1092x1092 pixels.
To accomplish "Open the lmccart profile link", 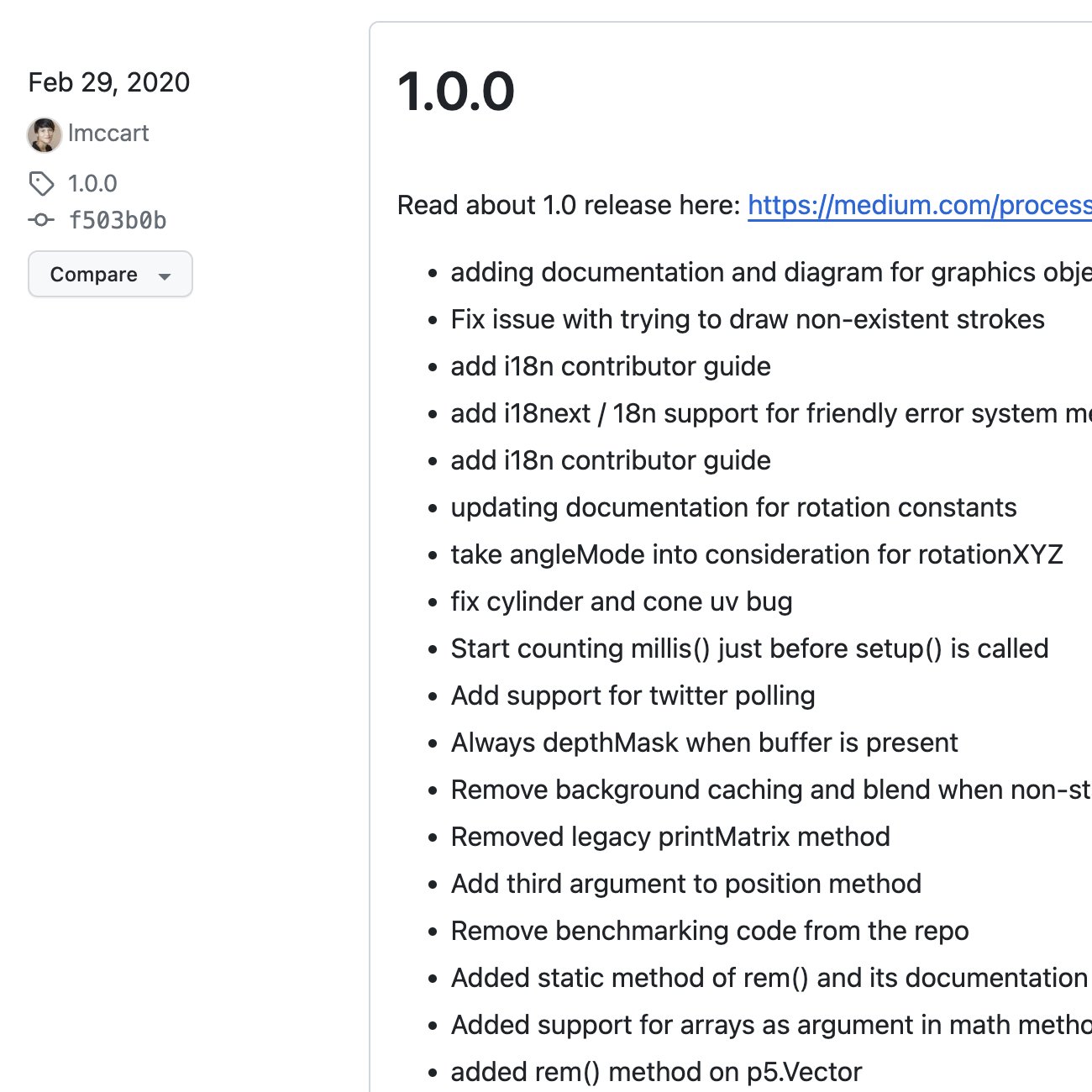I will click(108, 133).
